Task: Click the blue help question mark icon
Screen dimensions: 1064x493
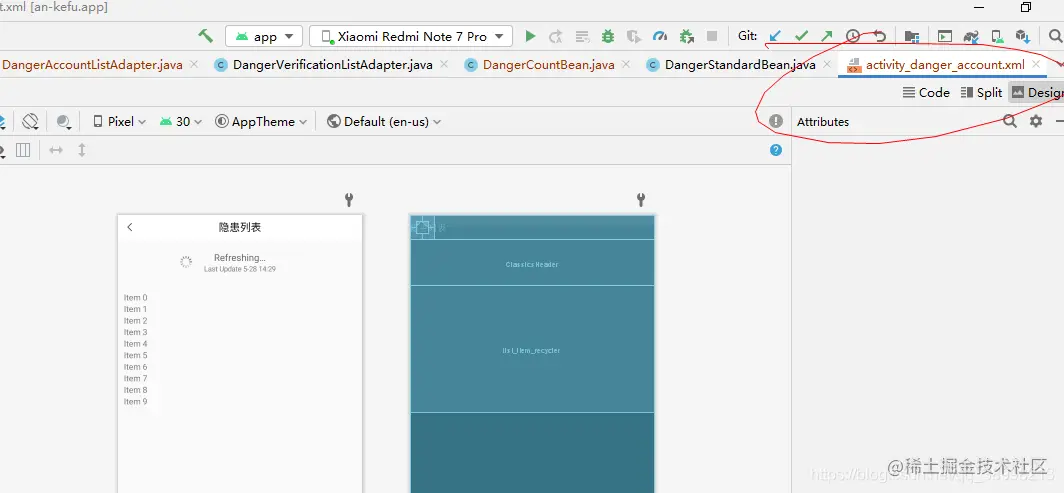Action: click(776, 150)
